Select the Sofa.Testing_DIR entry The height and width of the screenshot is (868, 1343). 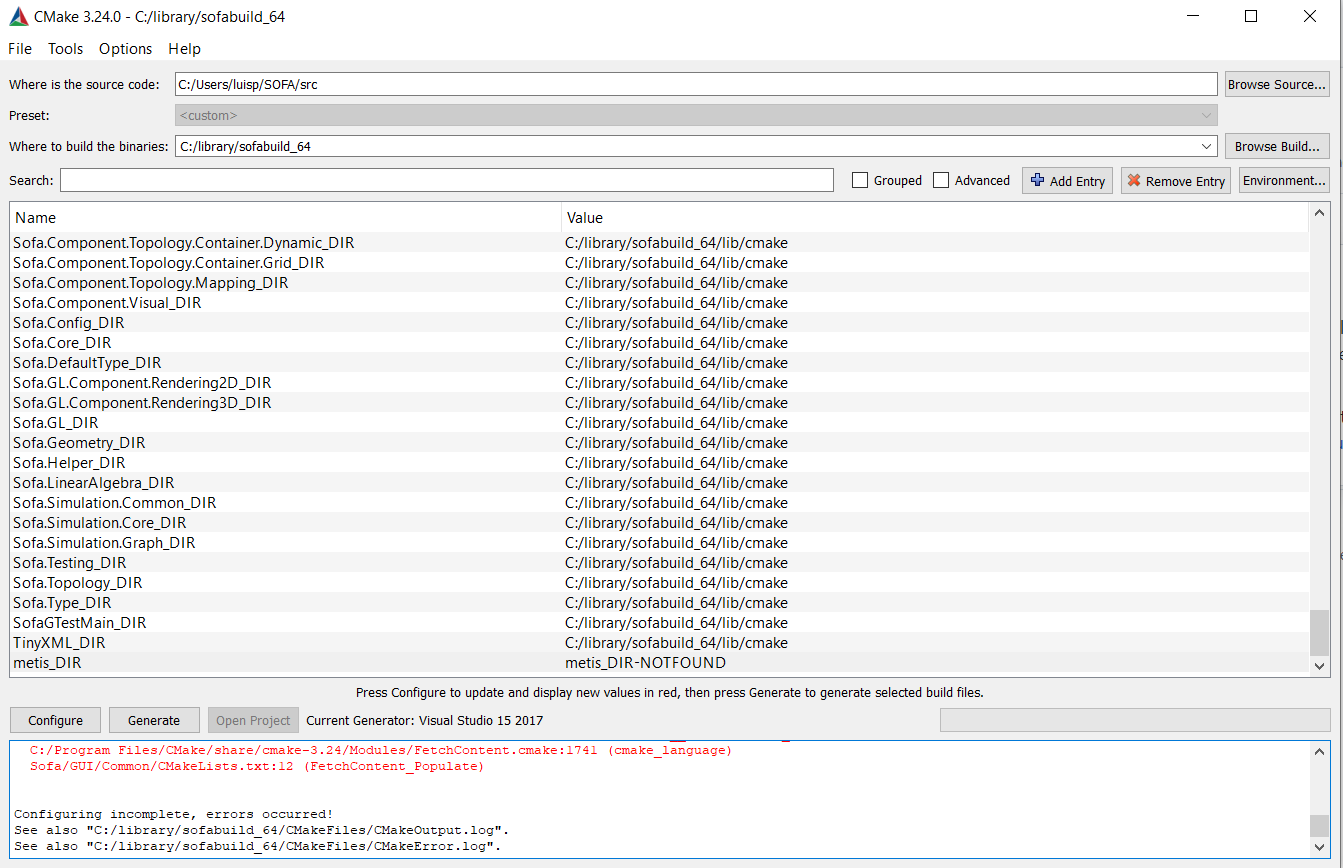(70, 563)
